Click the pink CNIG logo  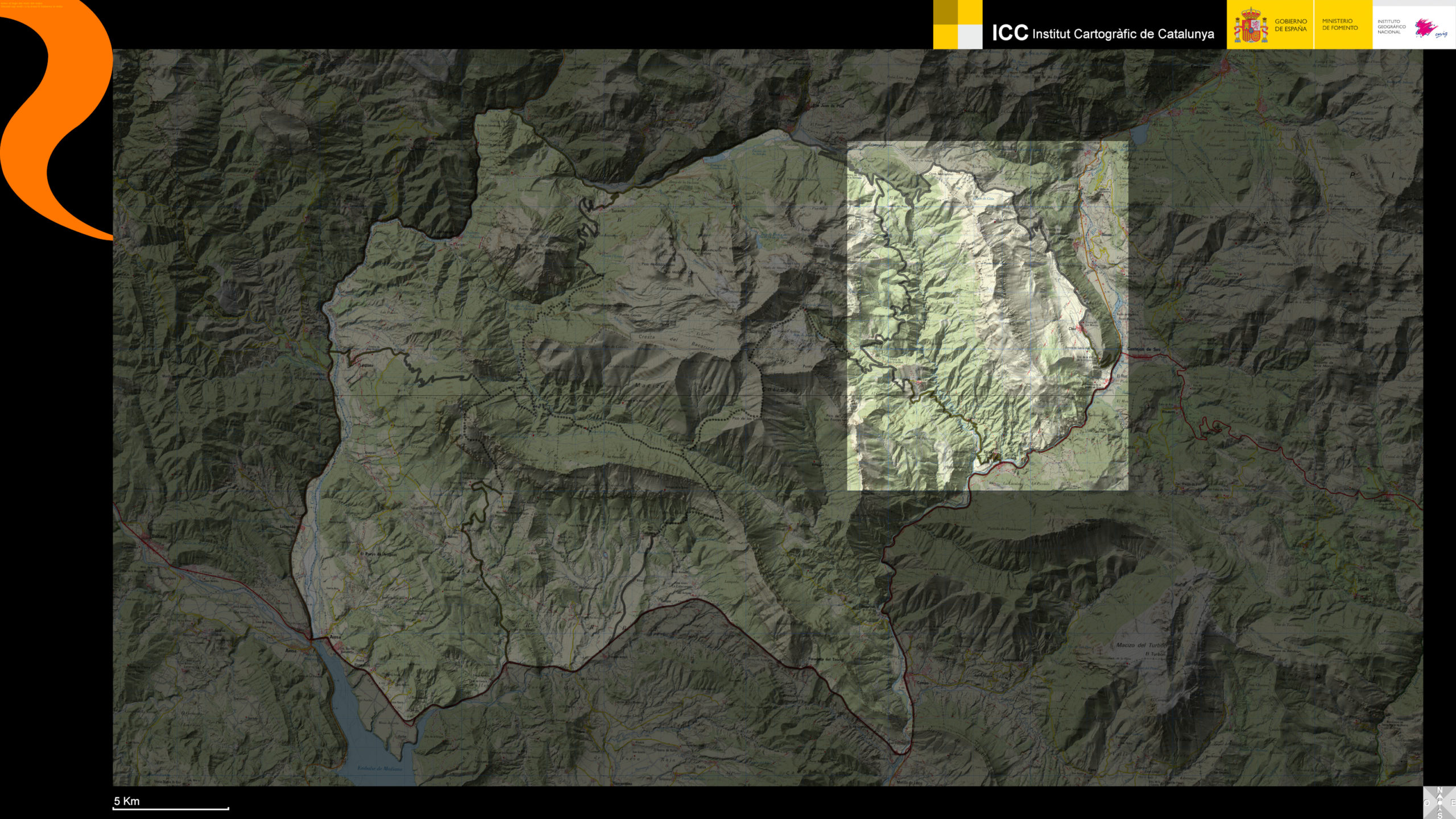(1429, 28)
